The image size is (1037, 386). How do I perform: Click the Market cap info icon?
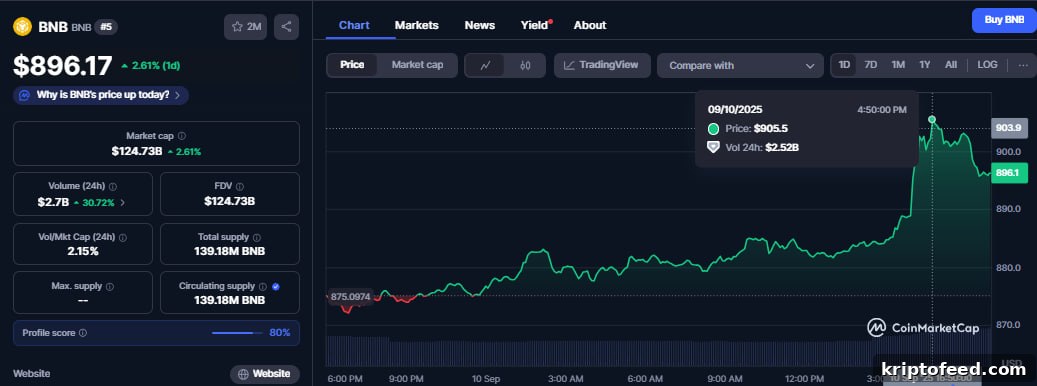[182, 136]
